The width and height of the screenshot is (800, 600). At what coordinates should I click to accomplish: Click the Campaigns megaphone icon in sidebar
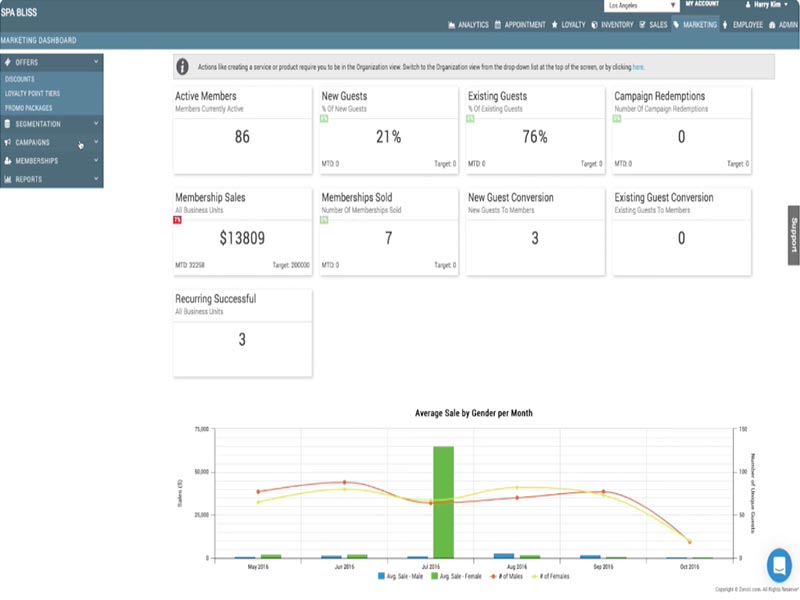8,142
